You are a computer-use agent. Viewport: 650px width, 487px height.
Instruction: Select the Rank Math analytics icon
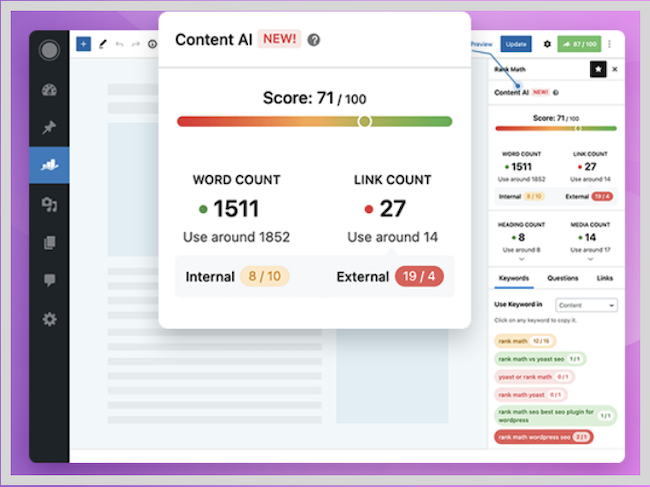[49, 165]
